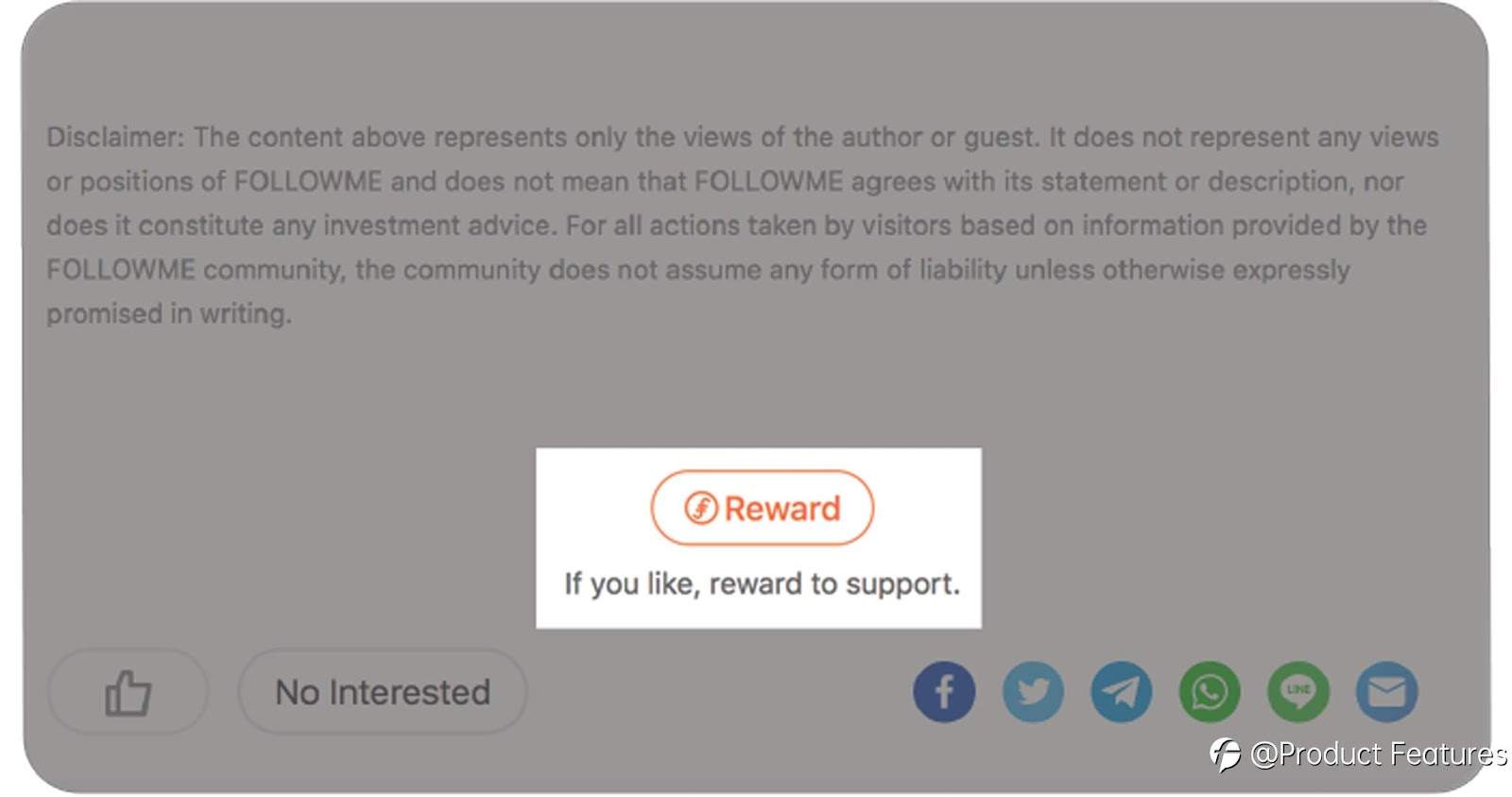Click the thumbs-up like button
The image size is (1512, 797).
128,692
